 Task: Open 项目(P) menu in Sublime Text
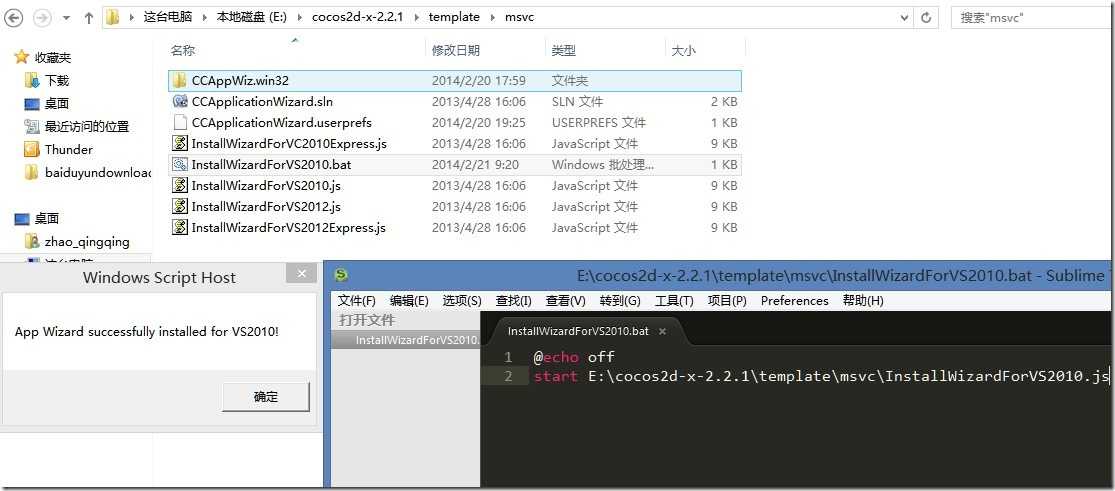point(727,301)
